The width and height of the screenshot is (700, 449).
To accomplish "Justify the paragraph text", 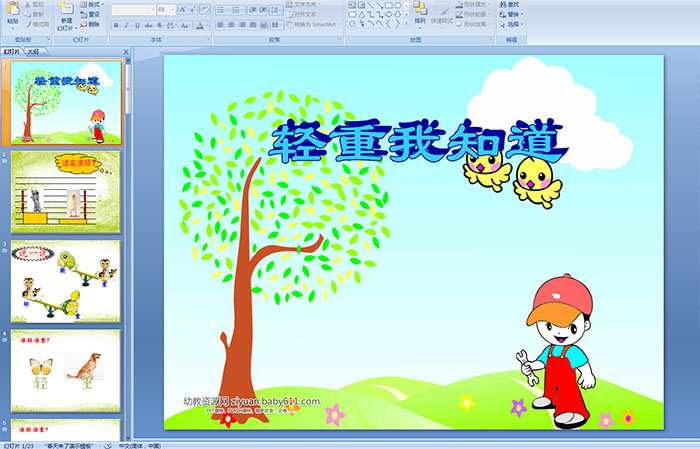I will (x=253, y=25).
